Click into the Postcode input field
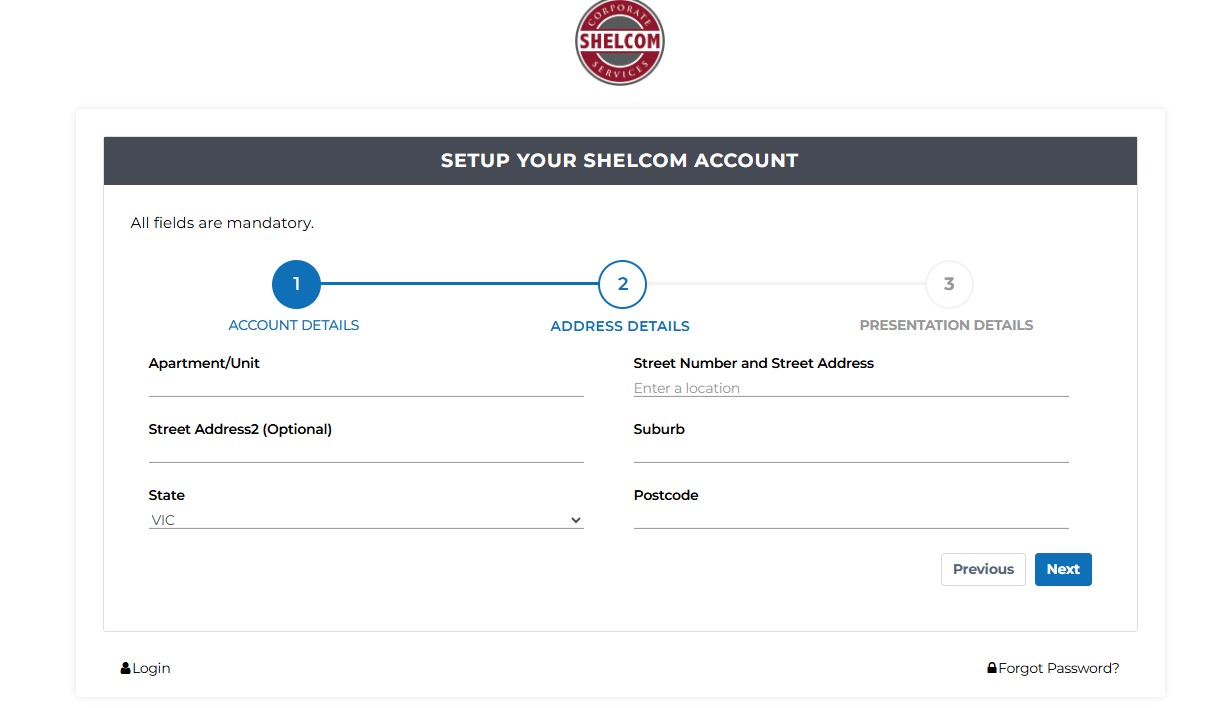 click(x=851, y=518)
